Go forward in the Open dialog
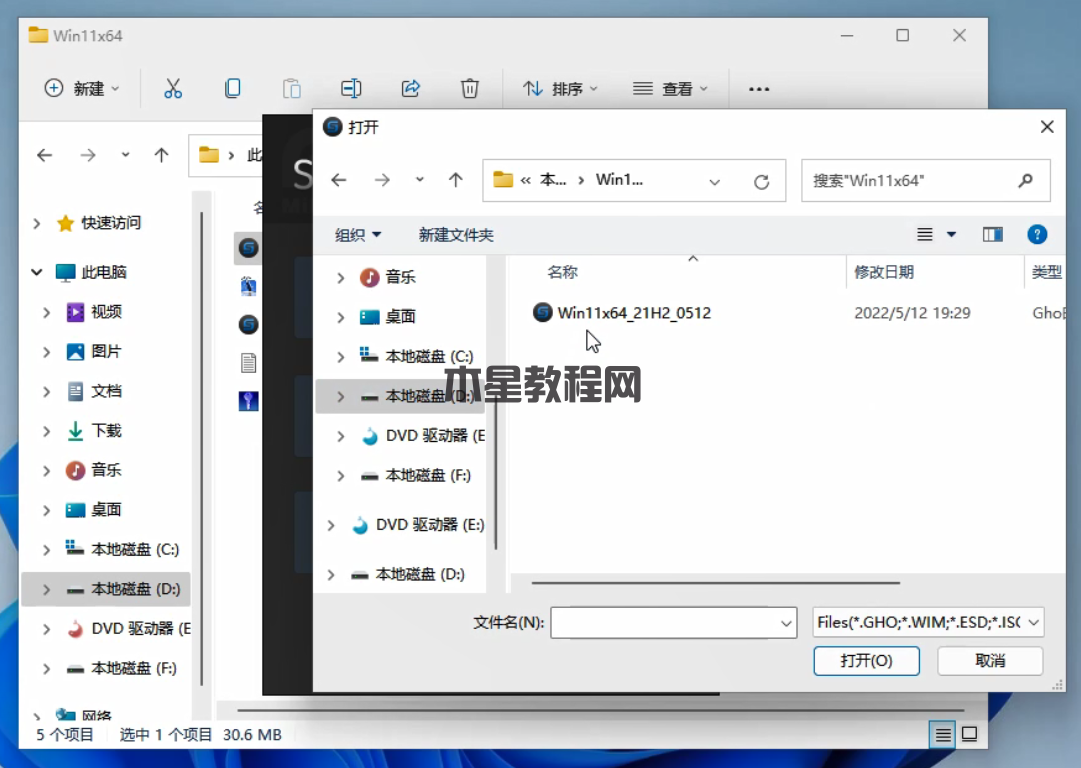The width and height of the screenshot is (1081, 768). [382, 181]
